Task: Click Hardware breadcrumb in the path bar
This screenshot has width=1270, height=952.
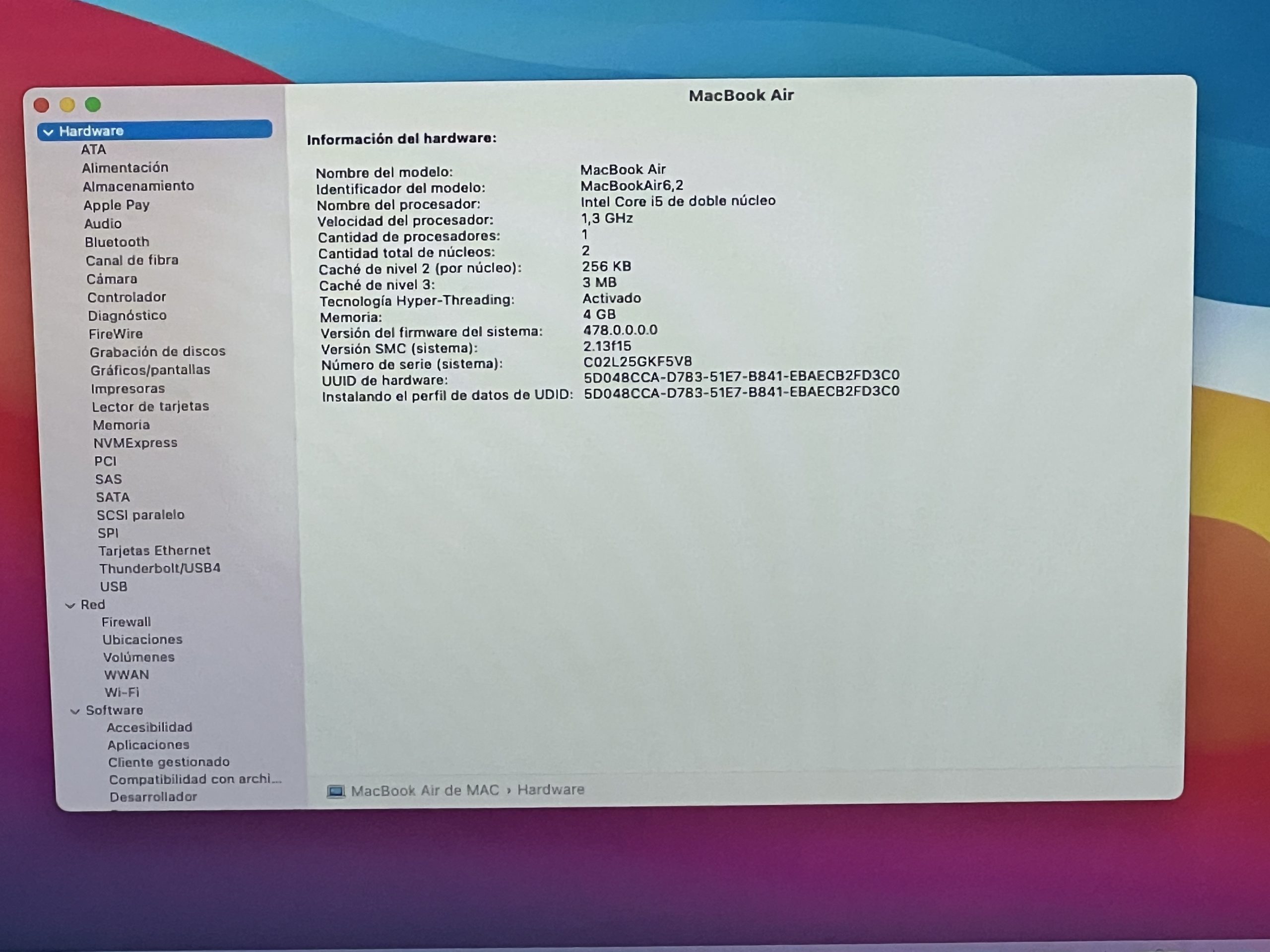Action: (x=551, y=789)
